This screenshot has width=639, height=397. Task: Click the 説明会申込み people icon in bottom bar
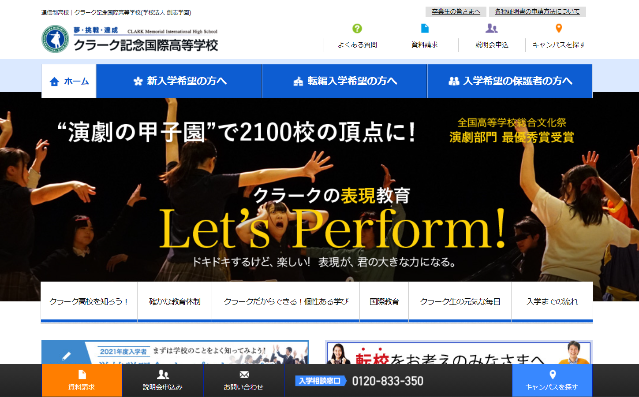[x=163, y=374]
